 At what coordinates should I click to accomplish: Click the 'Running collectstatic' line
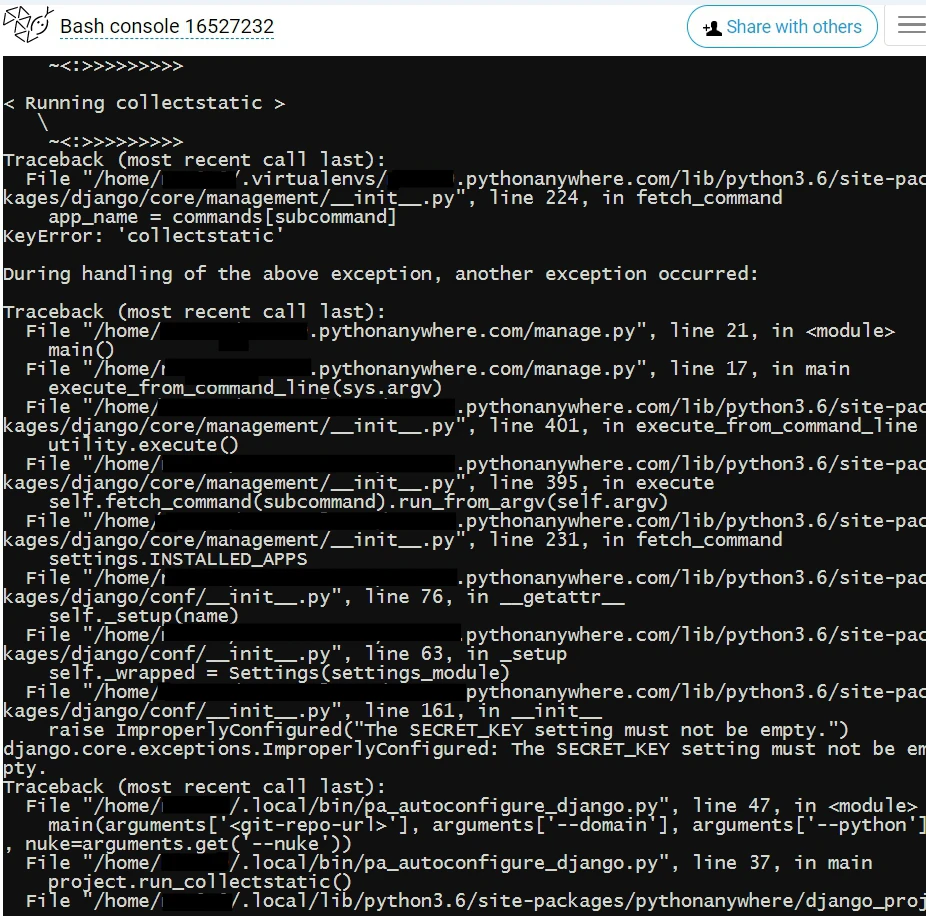pyautogui.click(x=144, y=103)
